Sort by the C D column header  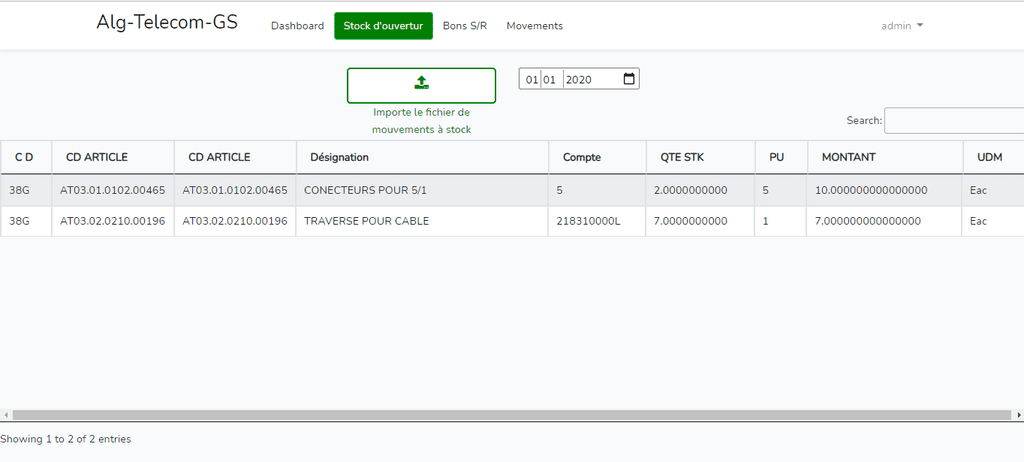tap(25, 157)
